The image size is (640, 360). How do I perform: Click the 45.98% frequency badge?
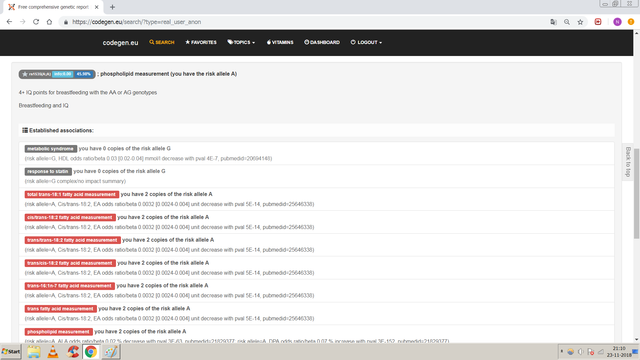pos(84,74)
